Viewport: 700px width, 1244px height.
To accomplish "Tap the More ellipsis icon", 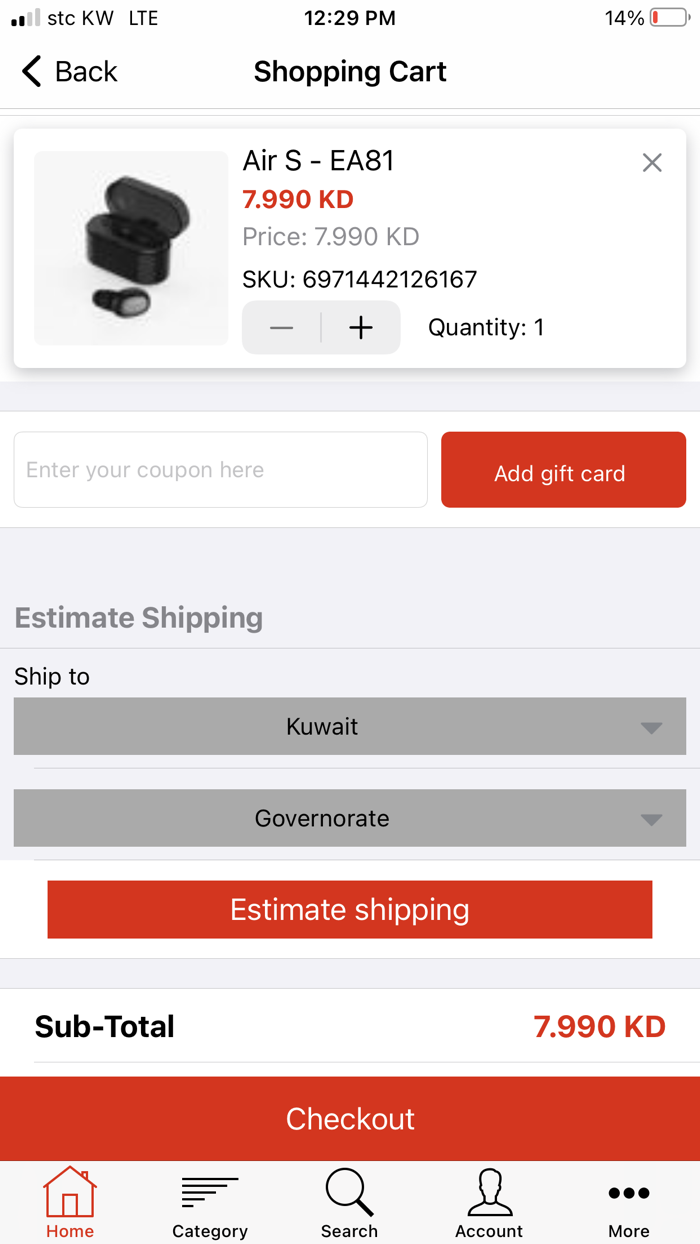I will tap(628, 1193).
